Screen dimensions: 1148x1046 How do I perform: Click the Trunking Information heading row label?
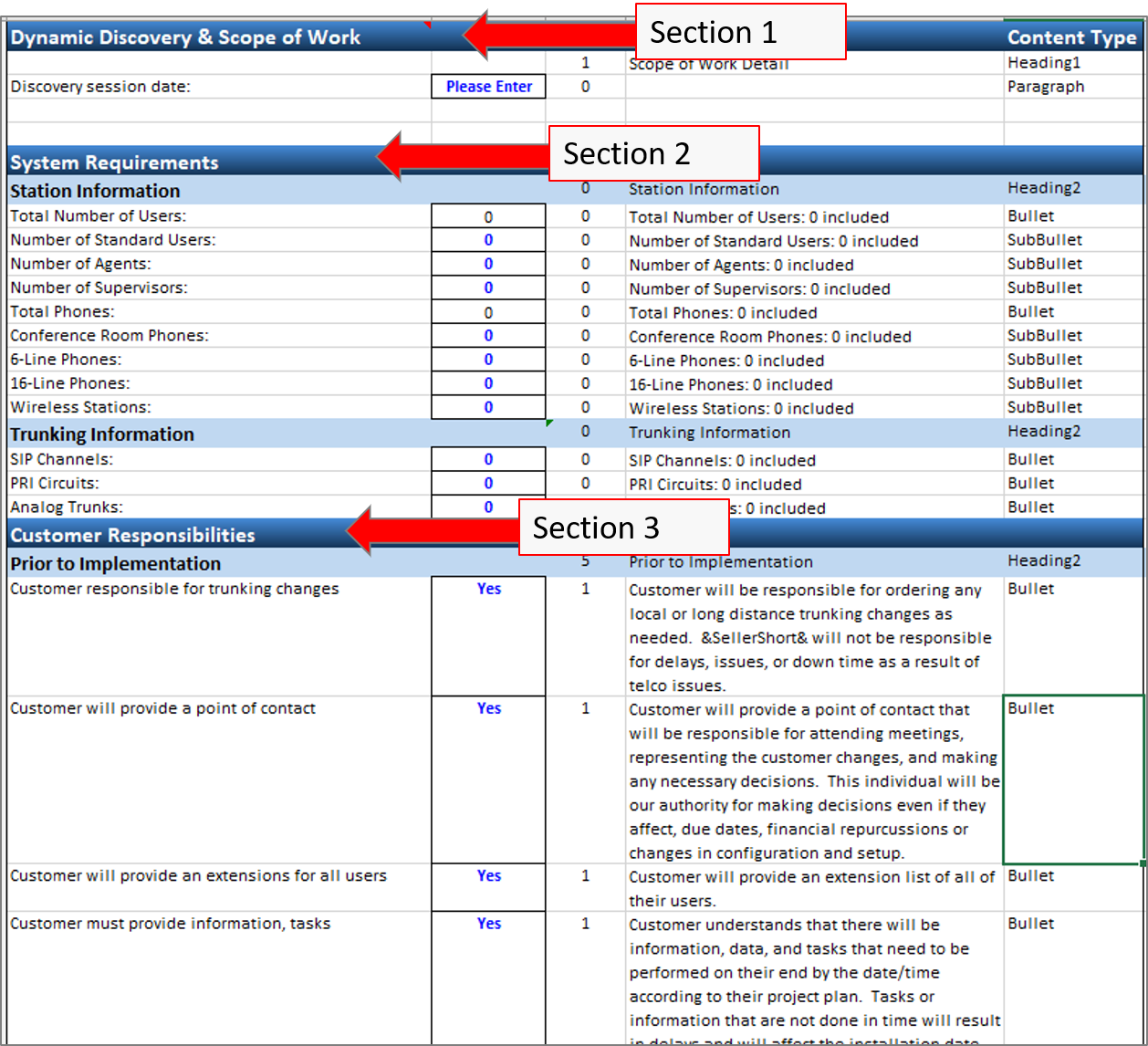tap(102, 434)
